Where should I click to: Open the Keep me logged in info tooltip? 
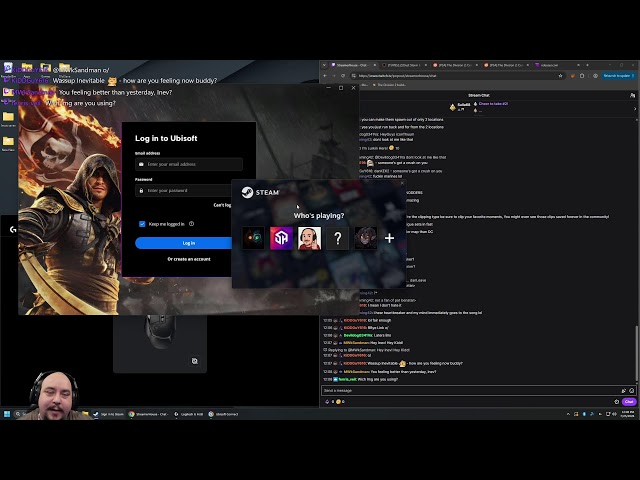[191, 224]
